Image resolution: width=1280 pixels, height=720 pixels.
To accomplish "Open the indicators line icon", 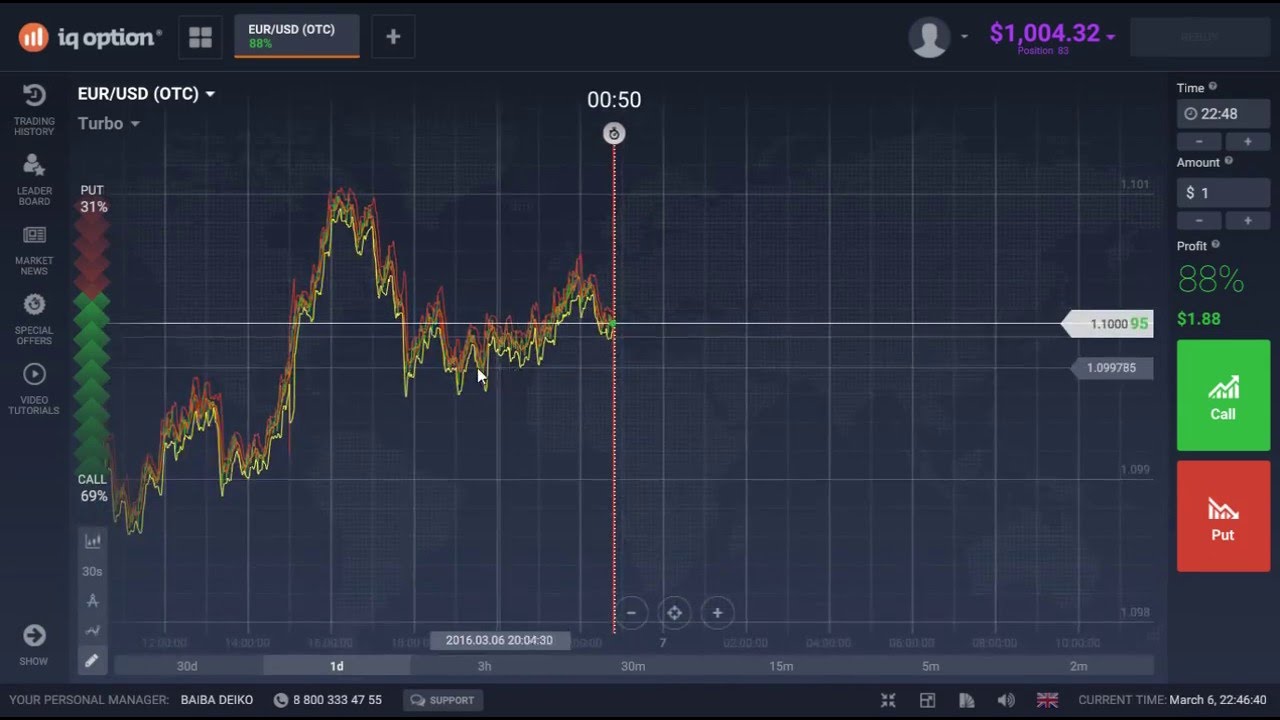I will tap(92, 630).
